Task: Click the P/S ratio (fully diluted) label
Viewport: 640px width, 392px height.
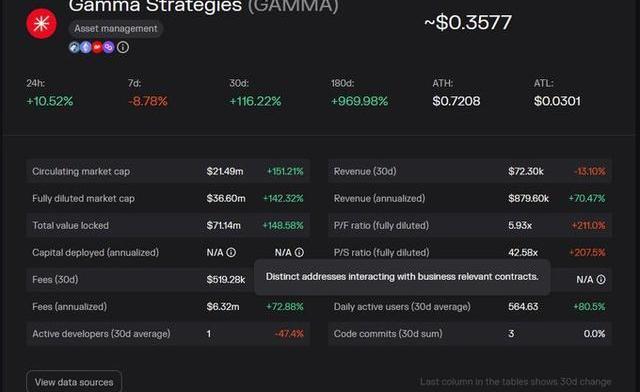Action: pyautogui.click(x=381, y=252)
